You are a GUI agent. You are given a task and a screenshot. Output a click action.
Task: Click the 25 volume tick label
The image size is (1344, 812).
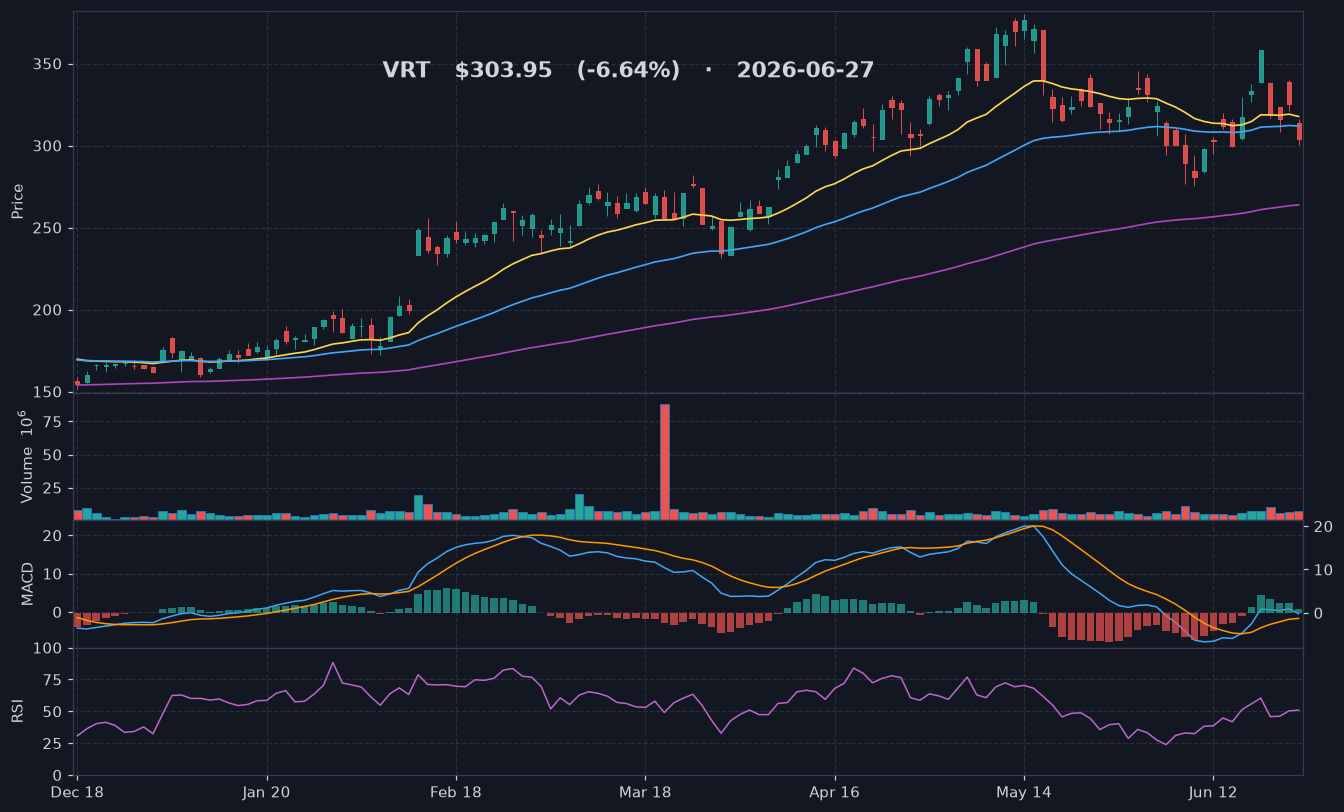click(54, 488)
